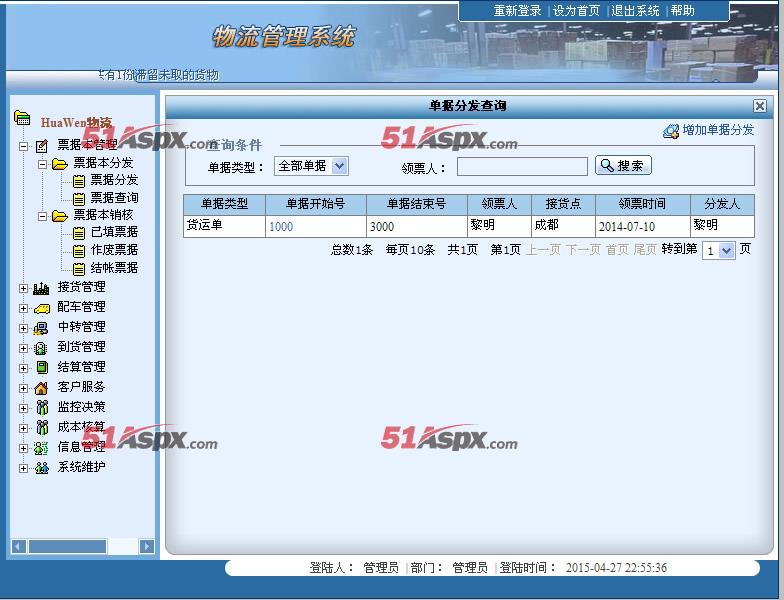Viewport: 784px width, 600px height.
Task: Click the sidebar horizontal scrollbar thumb
Action: 68,546
